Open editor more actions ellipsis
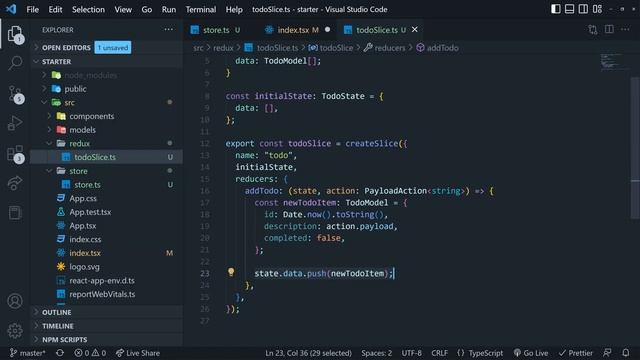The width and height of the screenshot is (640, 360). point(625,29)
